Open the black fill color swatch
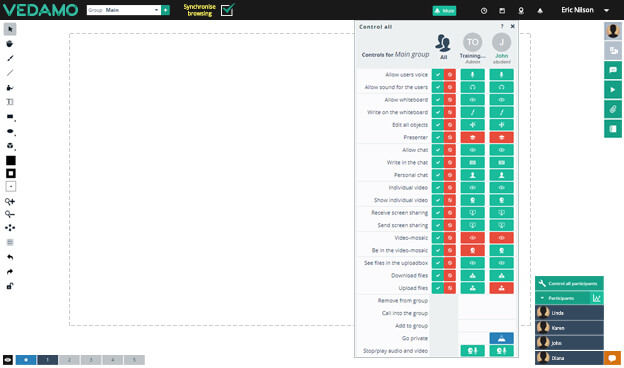The height and width of the screenshot is (368, 624). tap(11, 160)
